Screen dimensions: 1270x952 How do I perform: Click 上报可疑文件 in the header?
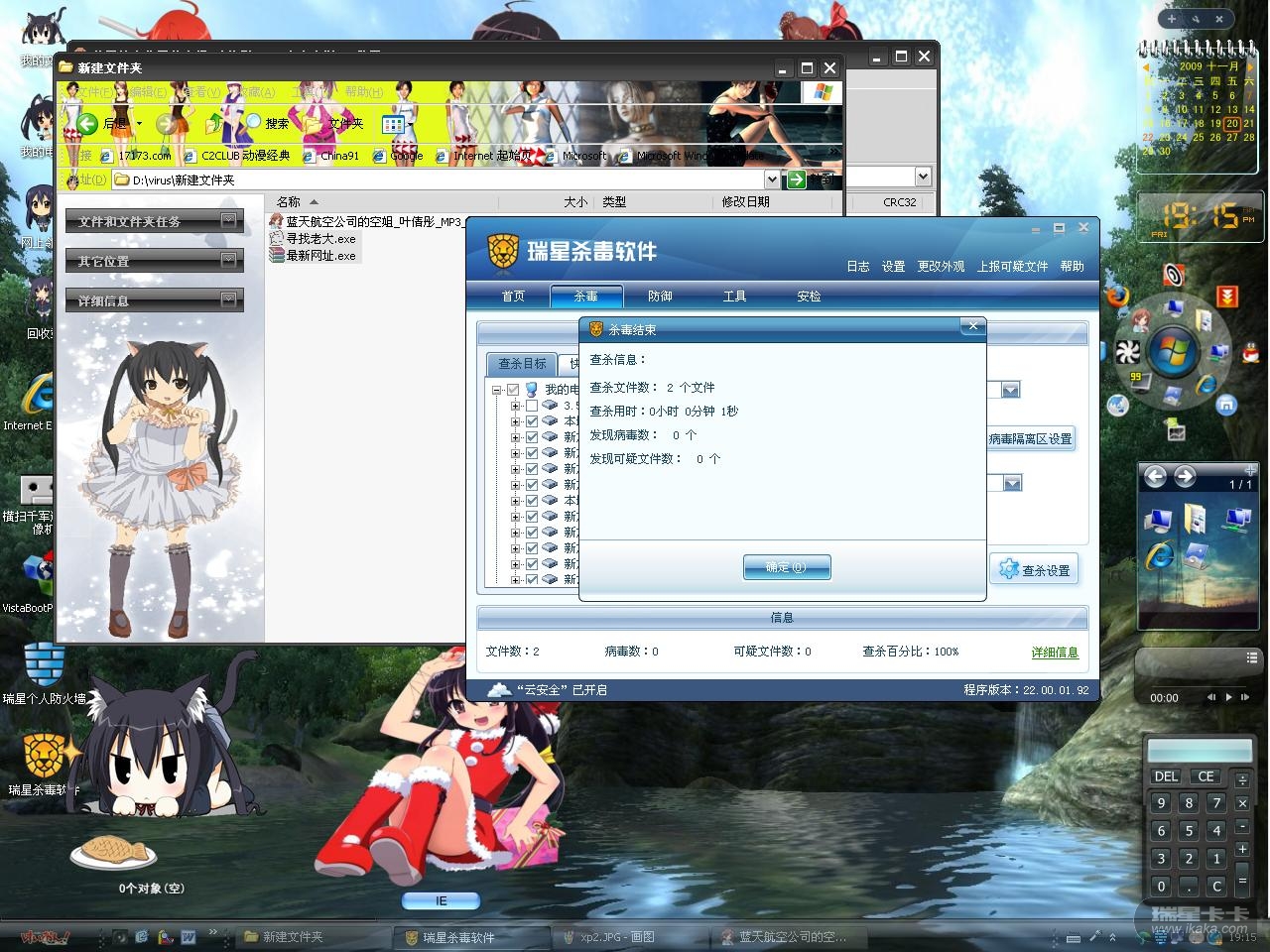click(1012, 267)
